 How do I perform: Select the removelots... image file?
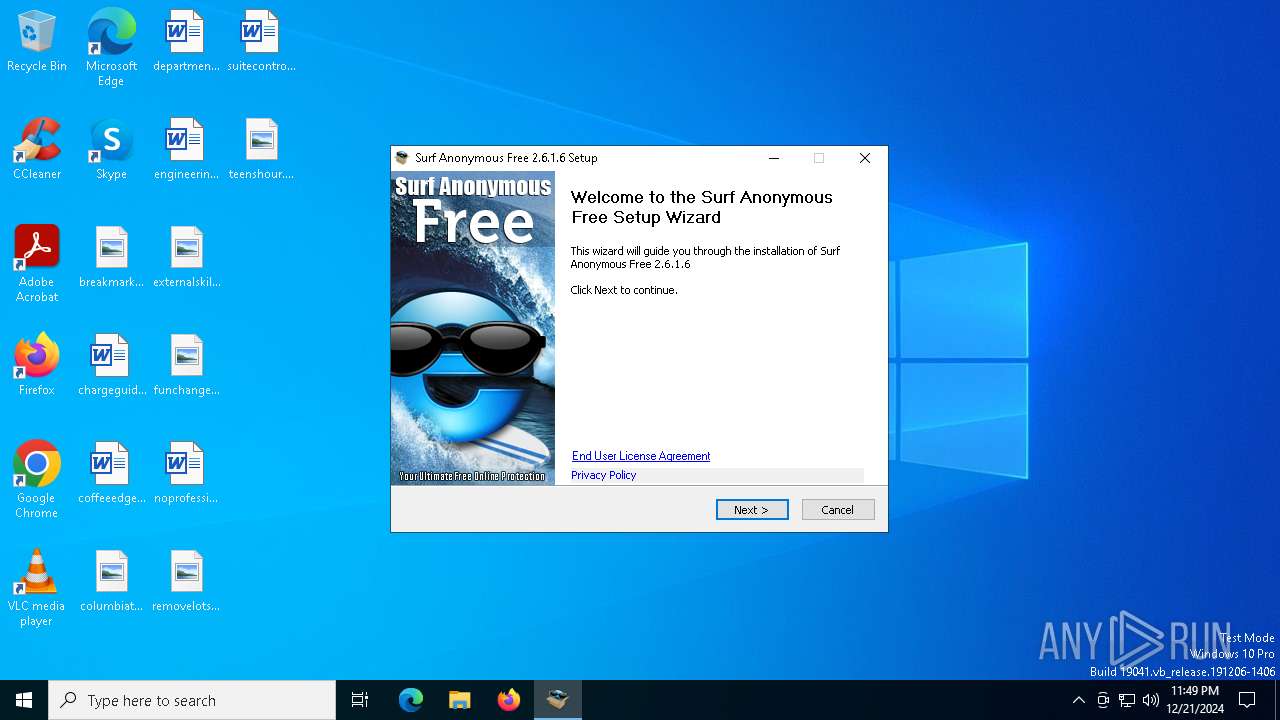(186, 581)
